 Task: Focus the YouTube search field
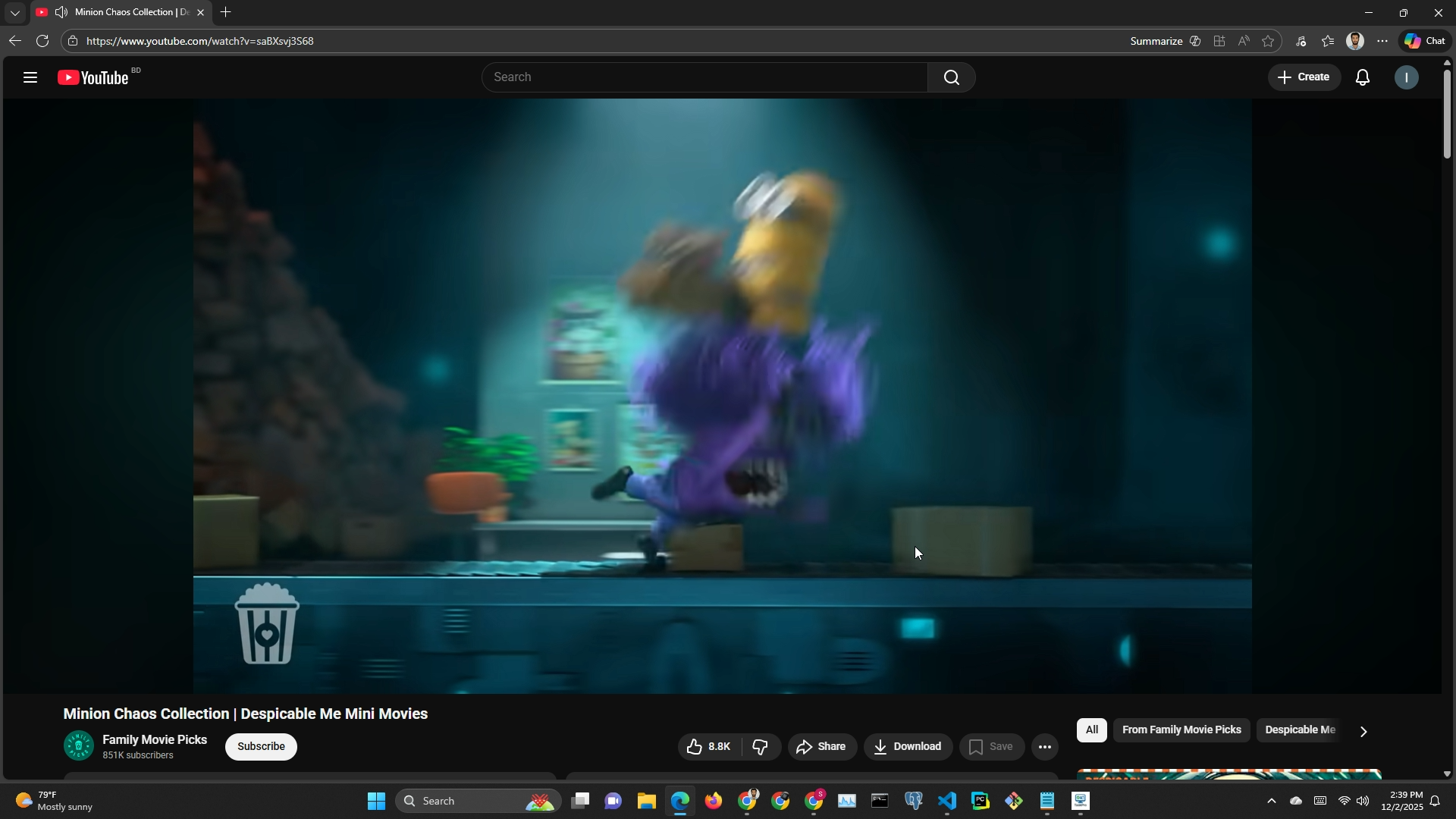pyautogui.click(x=704, y=77)
